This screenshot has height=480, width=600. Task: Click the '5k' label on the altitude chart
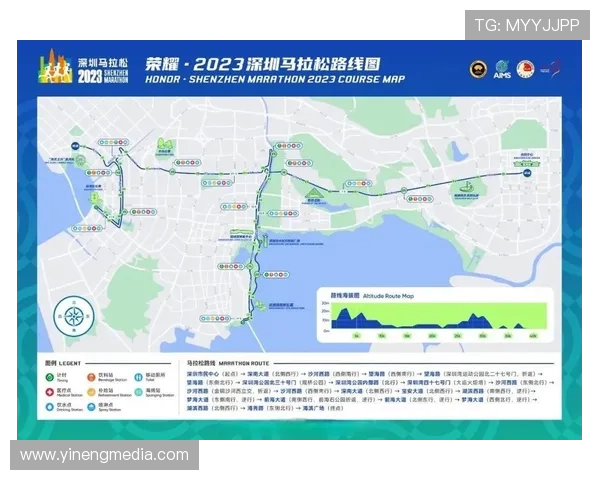357,336
